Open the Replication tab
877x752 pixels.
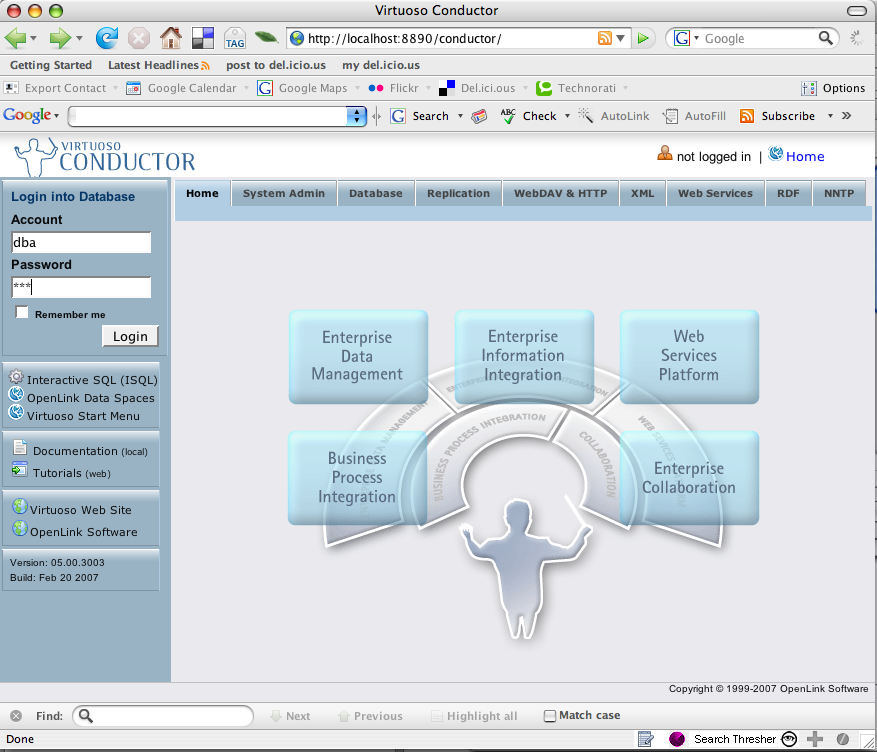click(x=459, y=193)
